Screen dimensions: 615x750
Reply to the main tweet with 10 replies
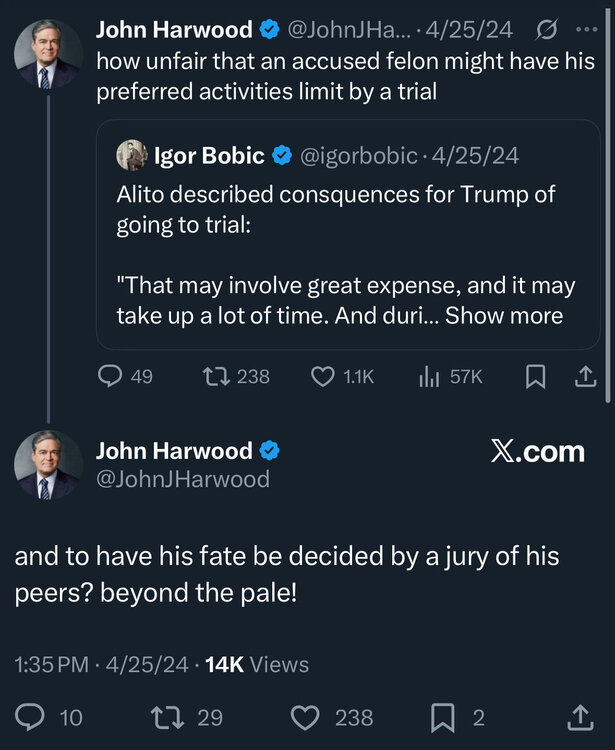click(x=33, y=717)
